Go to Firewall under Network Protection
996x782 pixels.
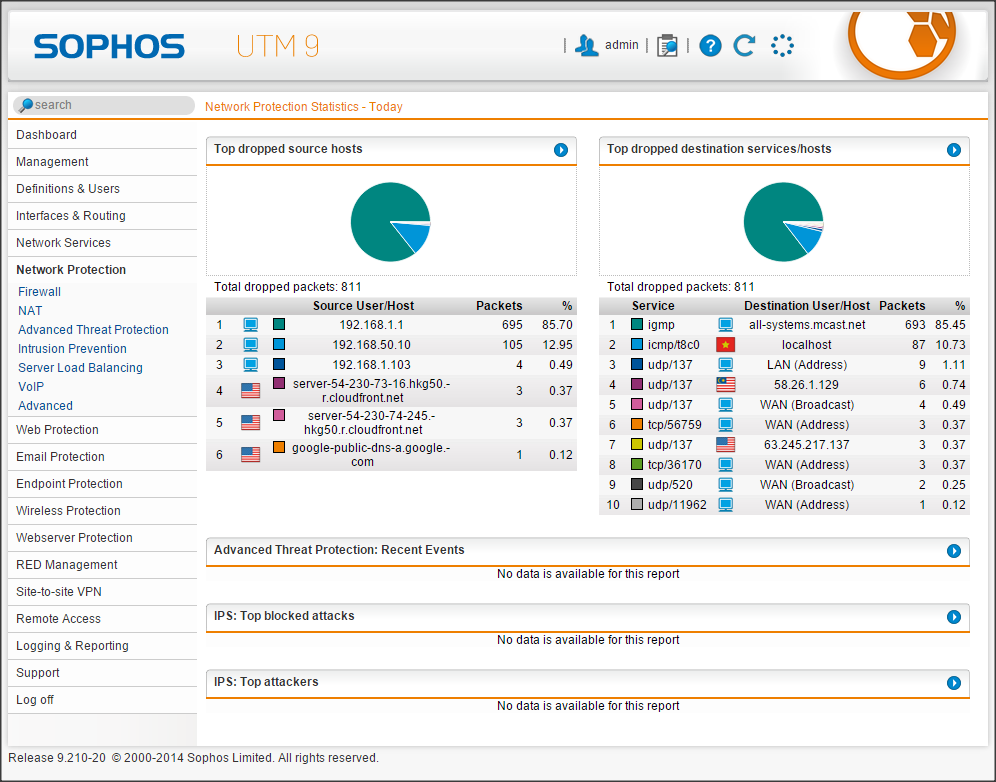coord(39,292)
